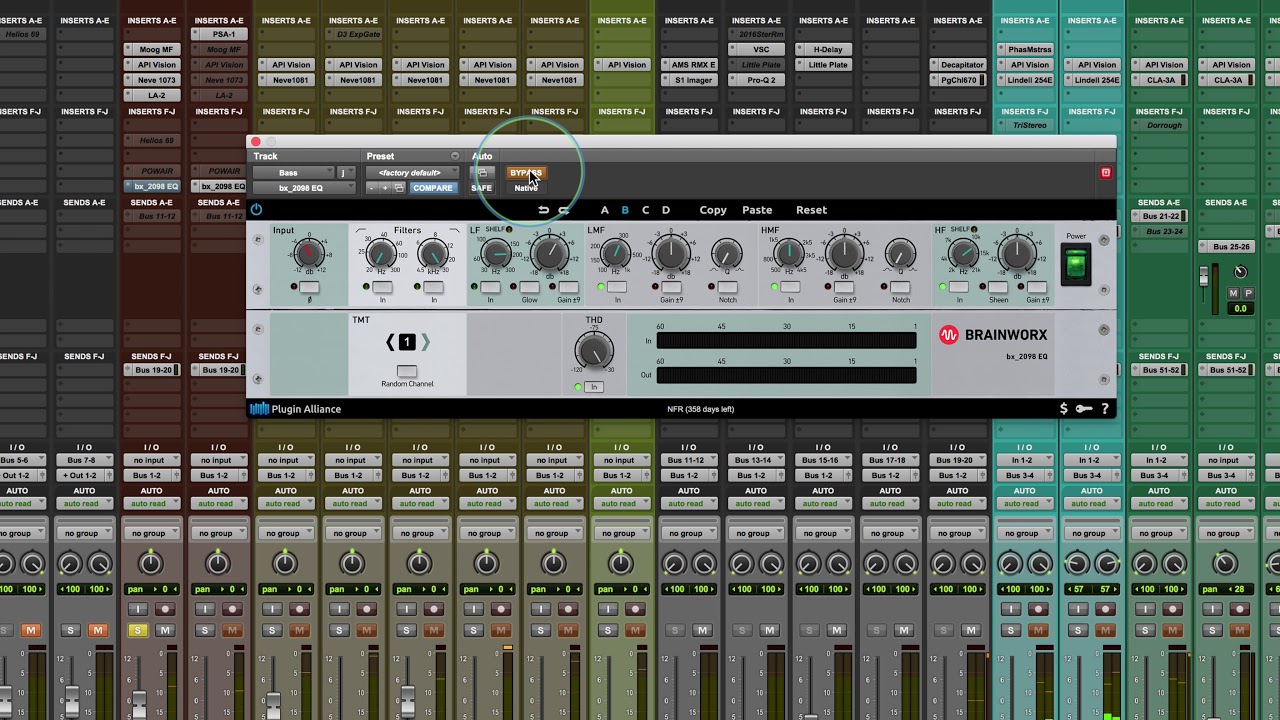Viewport: 1280px width, 720px height.
Task: Open the question mark help icon
Action: (1105, 409)
